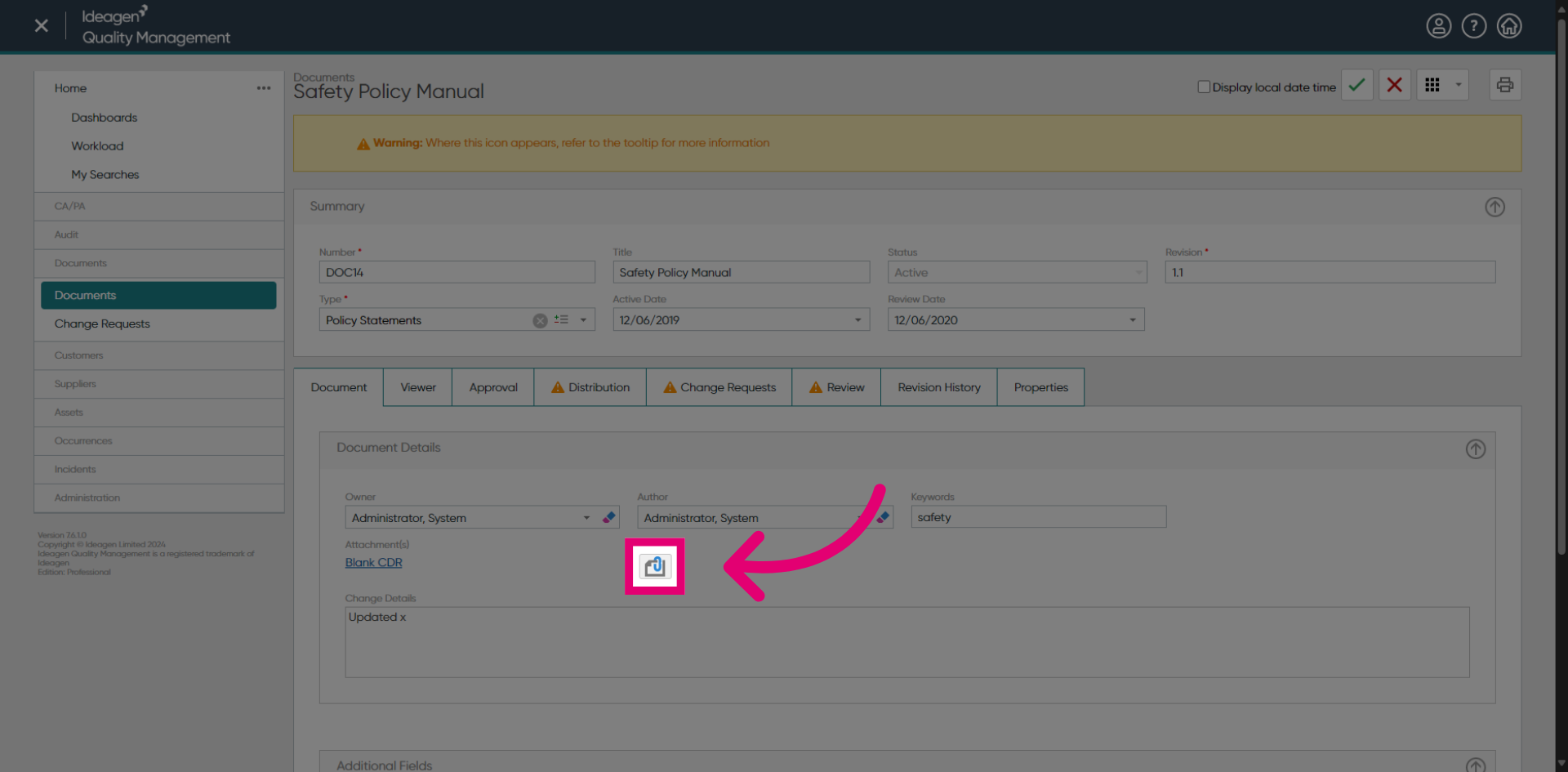Click the Change Details text area

click(x=907, y=642)
